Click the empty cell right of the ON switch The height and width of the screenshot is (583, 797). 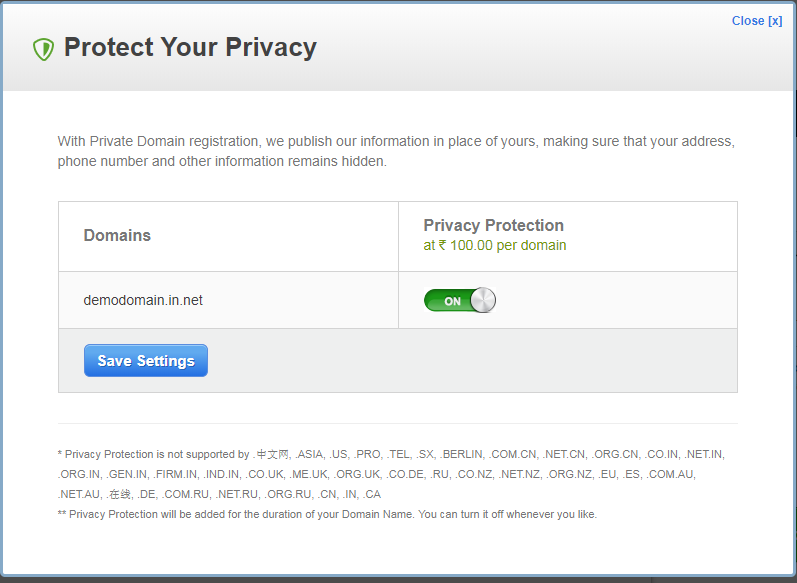616,300
